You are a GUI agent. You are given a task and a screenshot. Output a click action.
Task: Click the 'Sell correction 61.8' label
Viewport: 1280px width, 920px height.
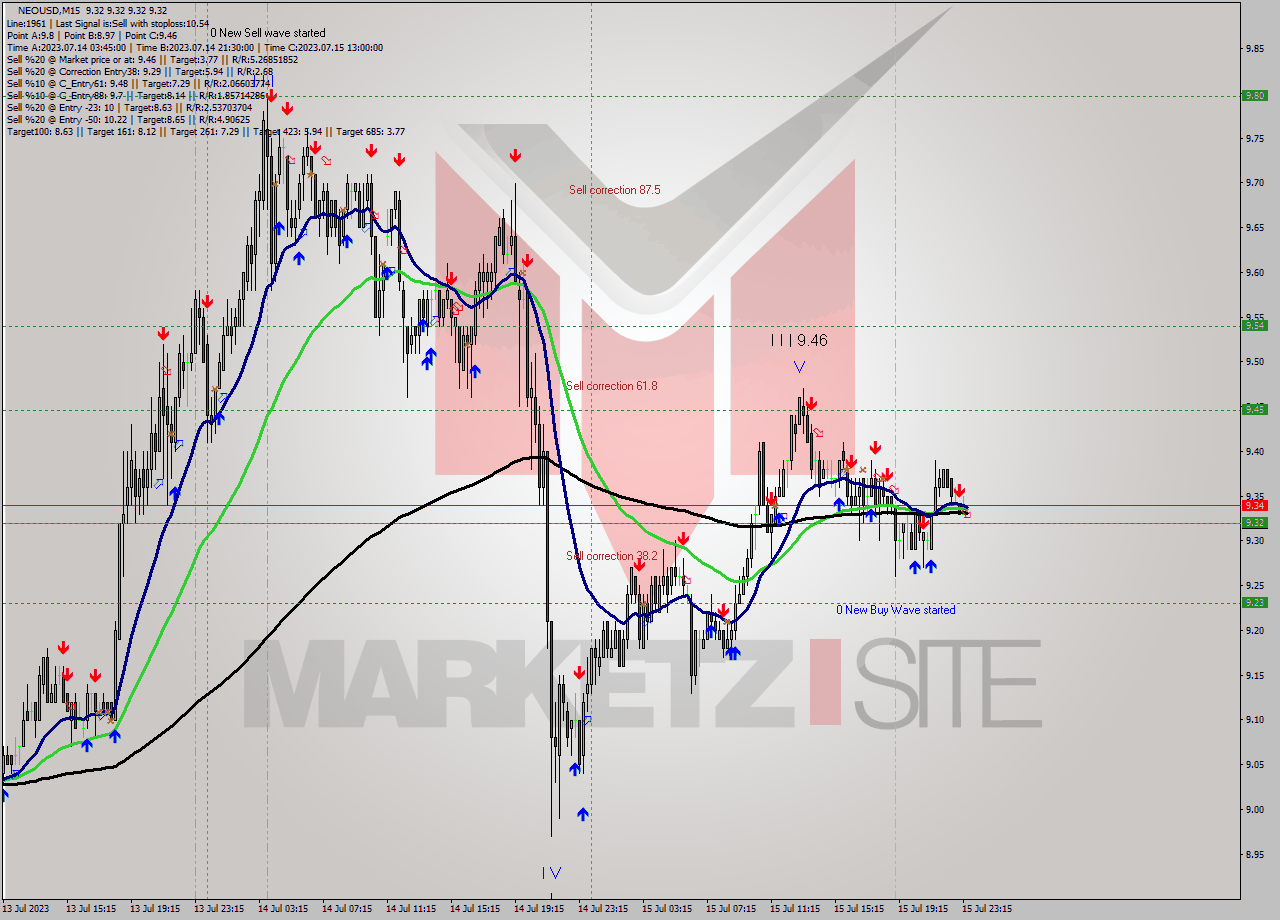click(612, 386)
